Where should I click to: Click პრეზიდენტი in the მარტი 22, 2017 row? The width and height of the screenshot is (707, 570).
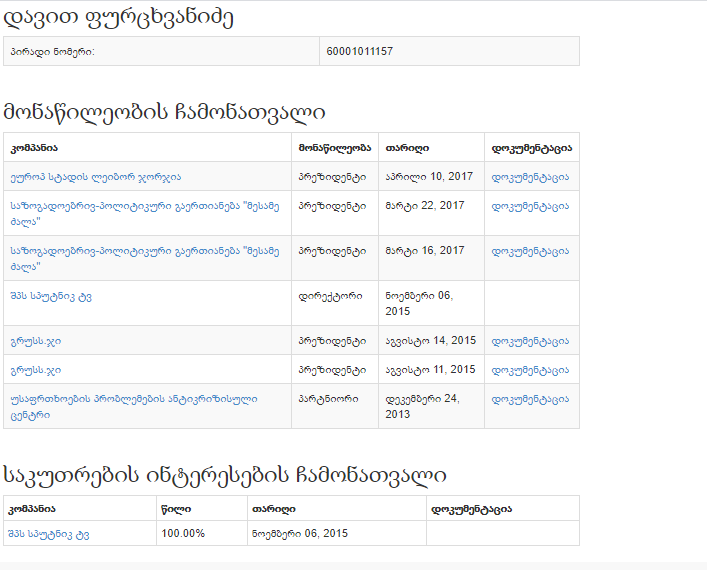pos(332,206)
